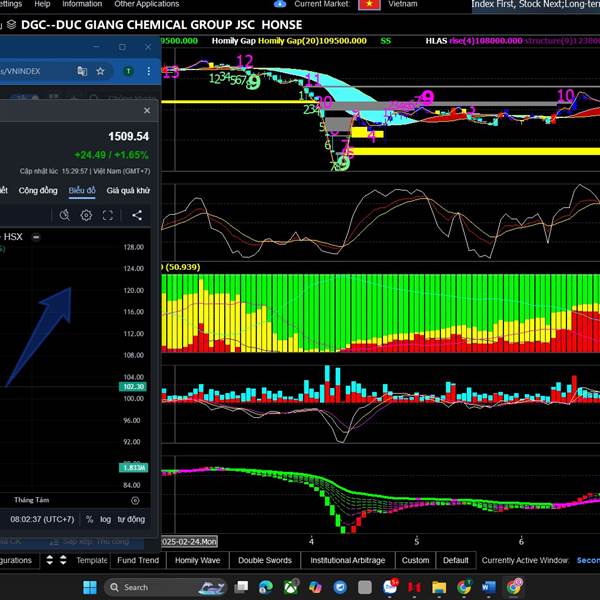Click the translate page icon in browser address bar
Image resolution: width=600 pixels, height=600 pixels.
[x=82, y=71]
